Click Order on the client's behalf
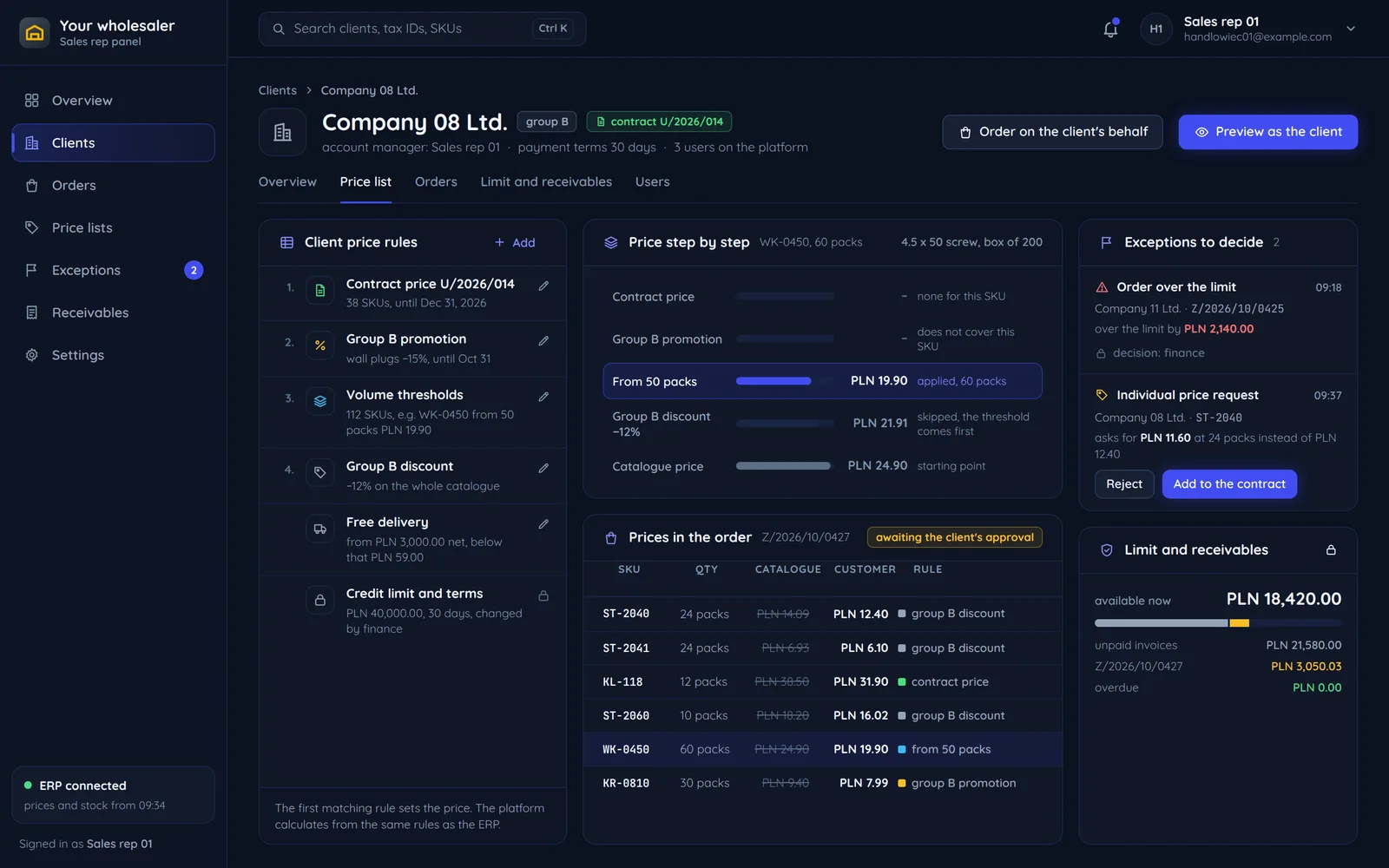This screenshot has width=1389, height=868. [x=1052, y=132]
